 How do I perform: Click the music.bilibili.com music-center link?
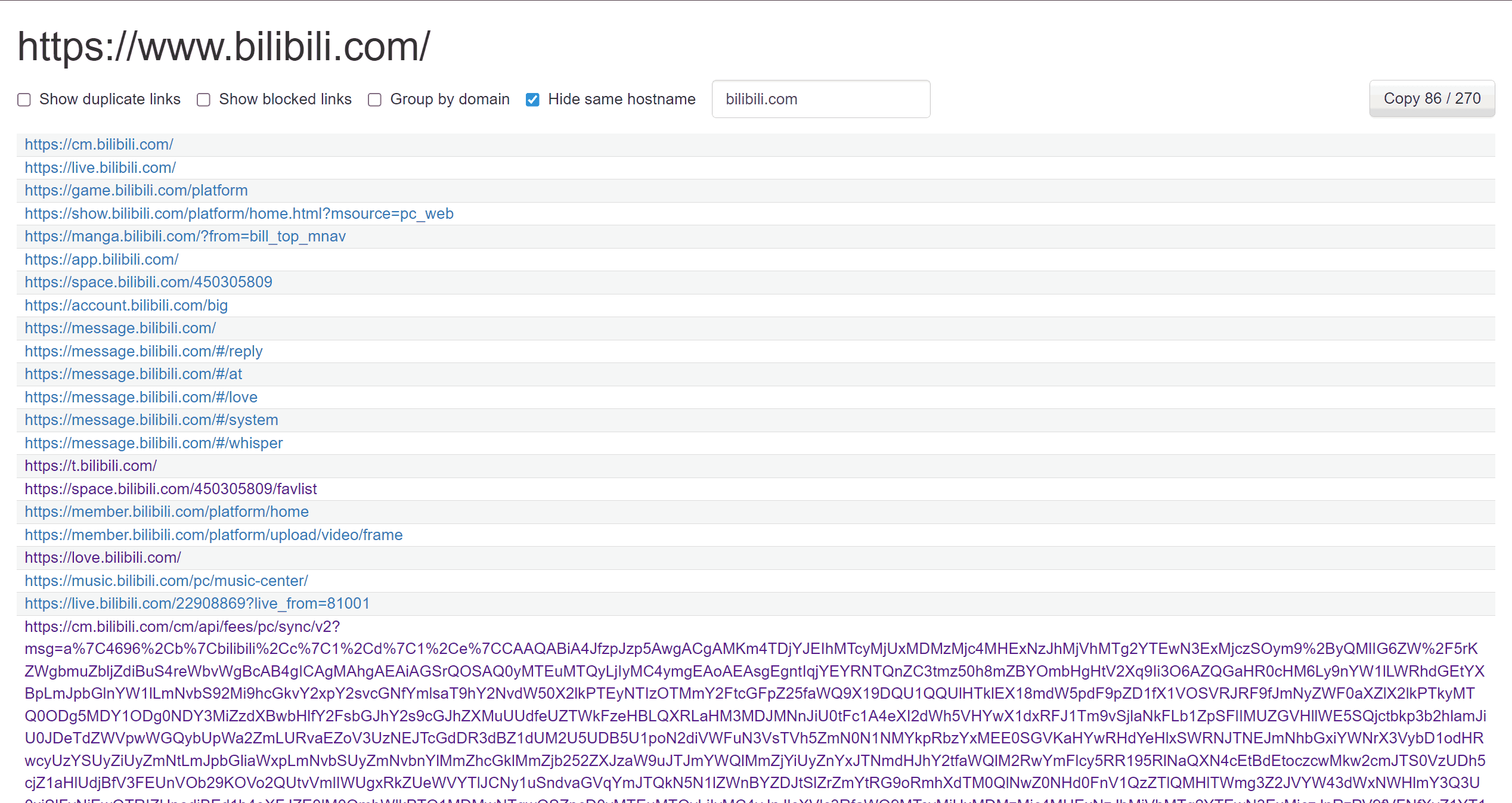coord(166,581)
